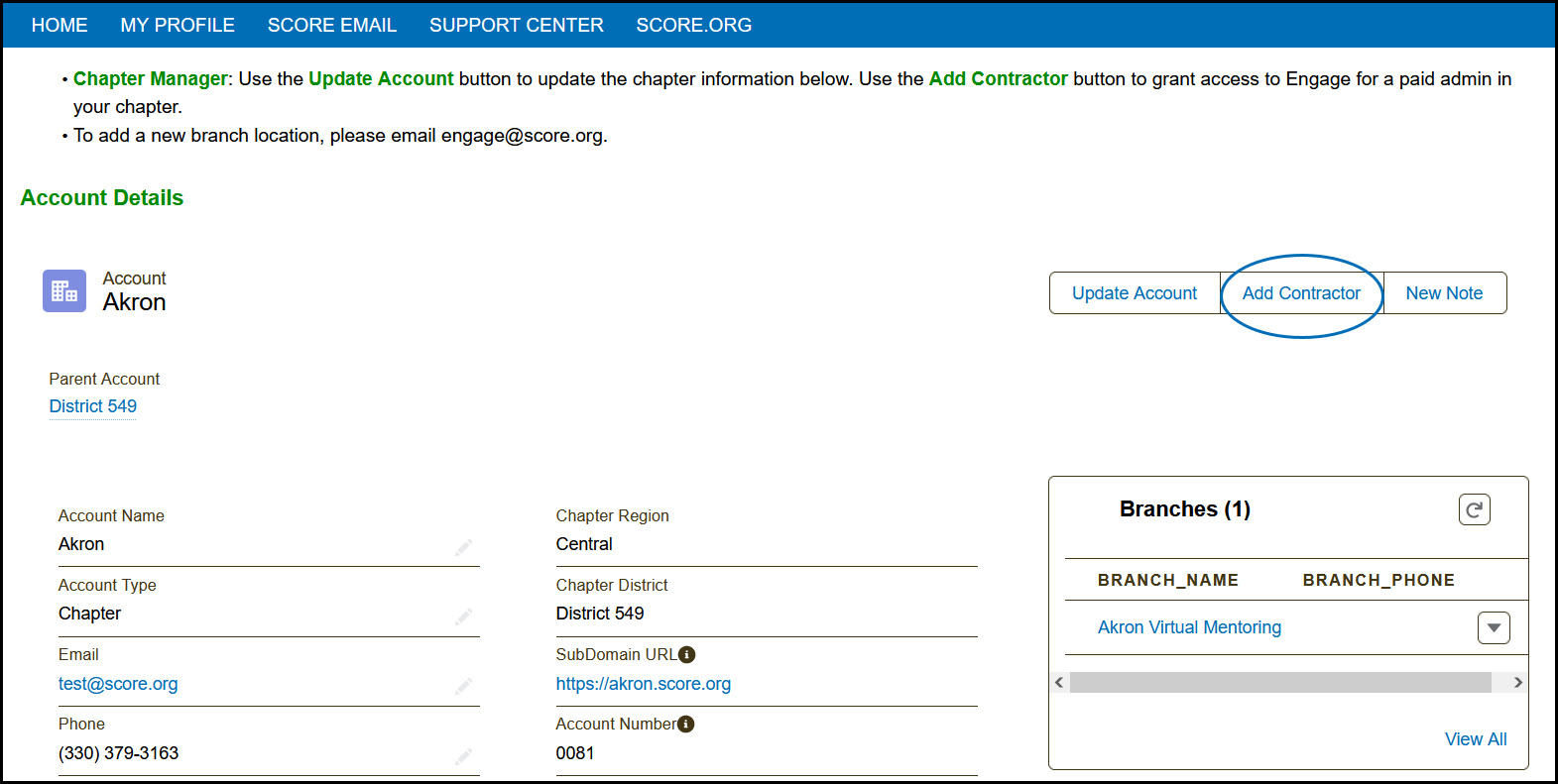Open SCORE EMAIL from top menu
This screenshot has width=1558, height=784.
tap(332, 25)
